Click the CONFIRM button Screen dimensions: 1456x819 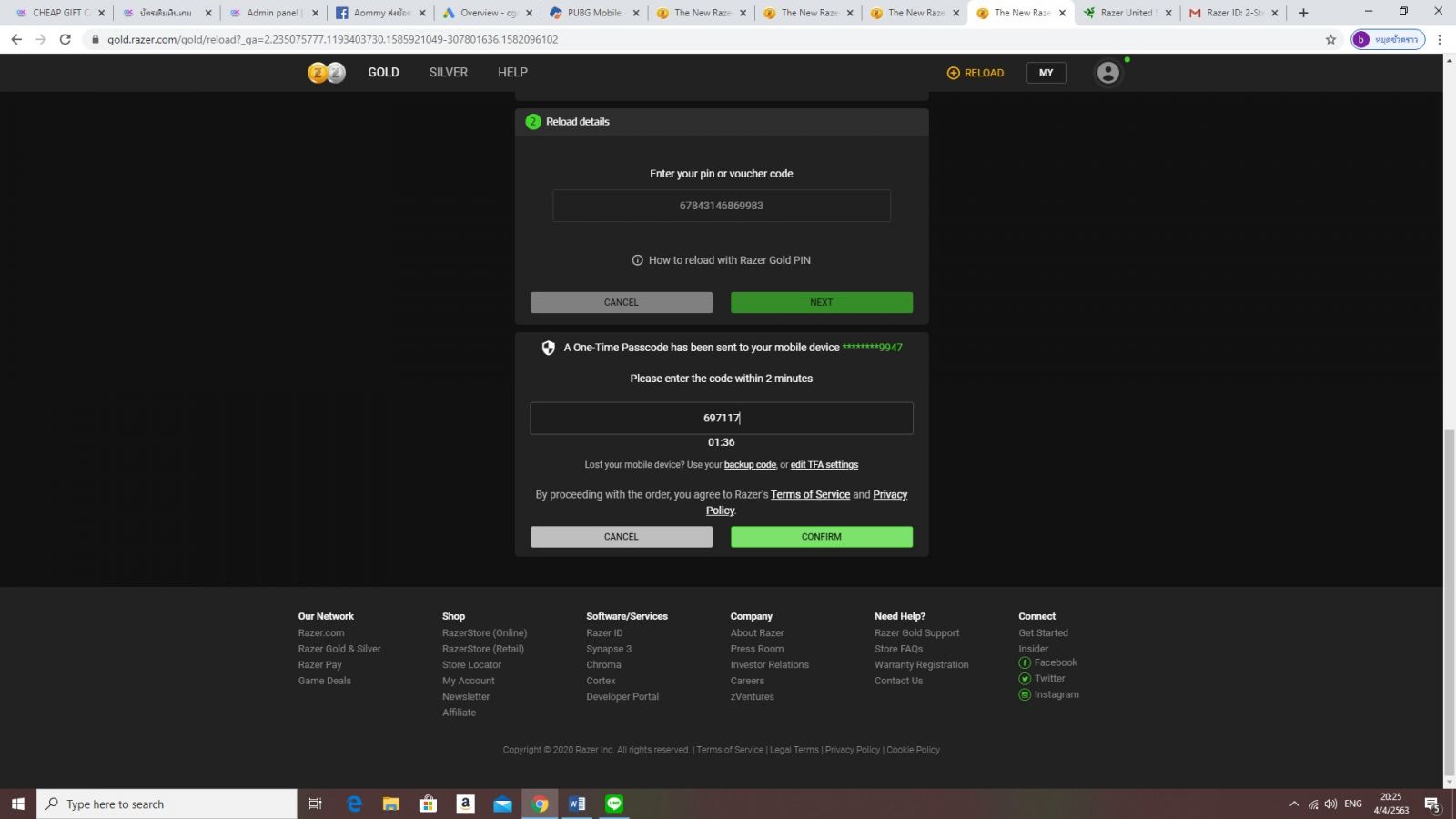pos(822,537)
